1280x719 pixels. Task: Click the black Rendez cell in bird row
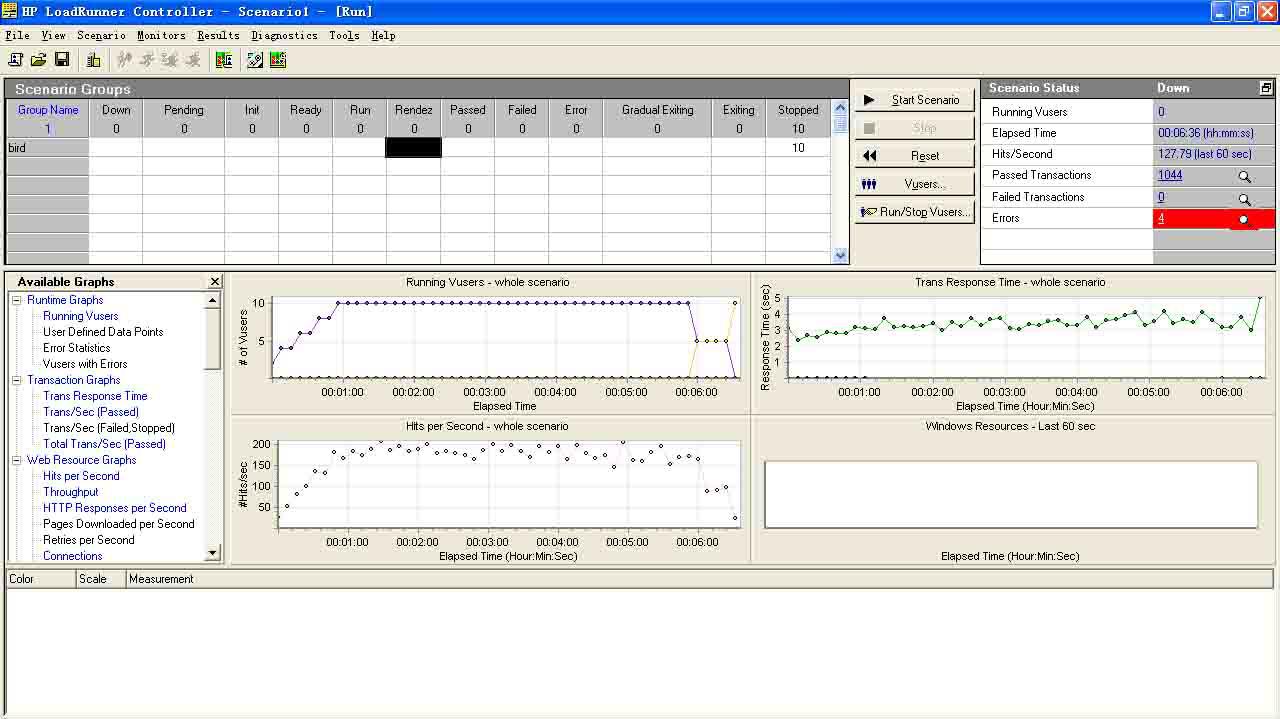click(x=413, y=148)
